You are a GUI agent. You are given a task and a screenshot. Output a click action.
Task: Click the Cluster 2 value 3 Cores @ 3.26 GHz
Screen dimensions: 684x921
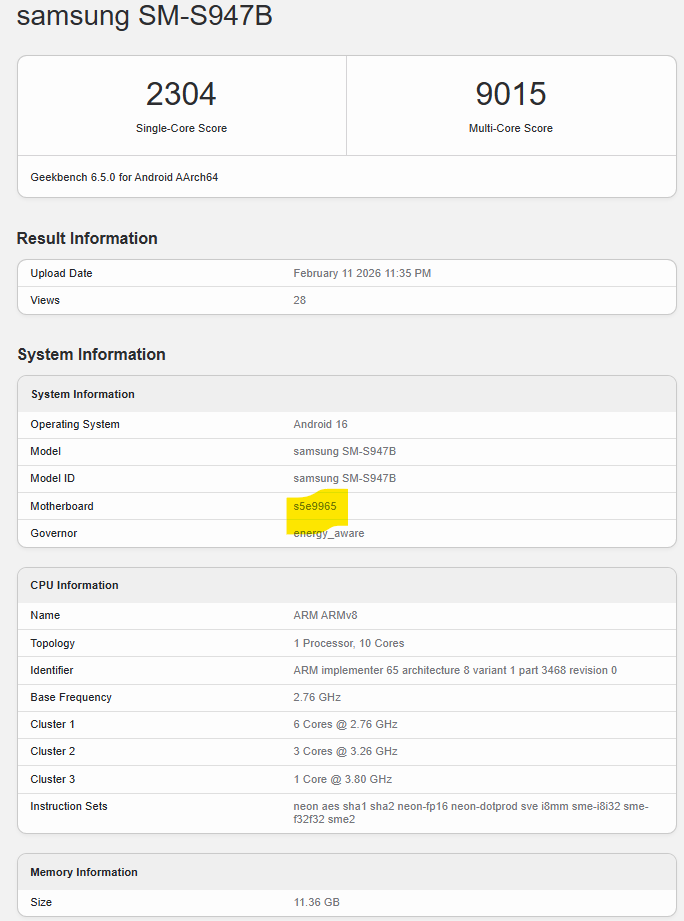click(345, 751)
